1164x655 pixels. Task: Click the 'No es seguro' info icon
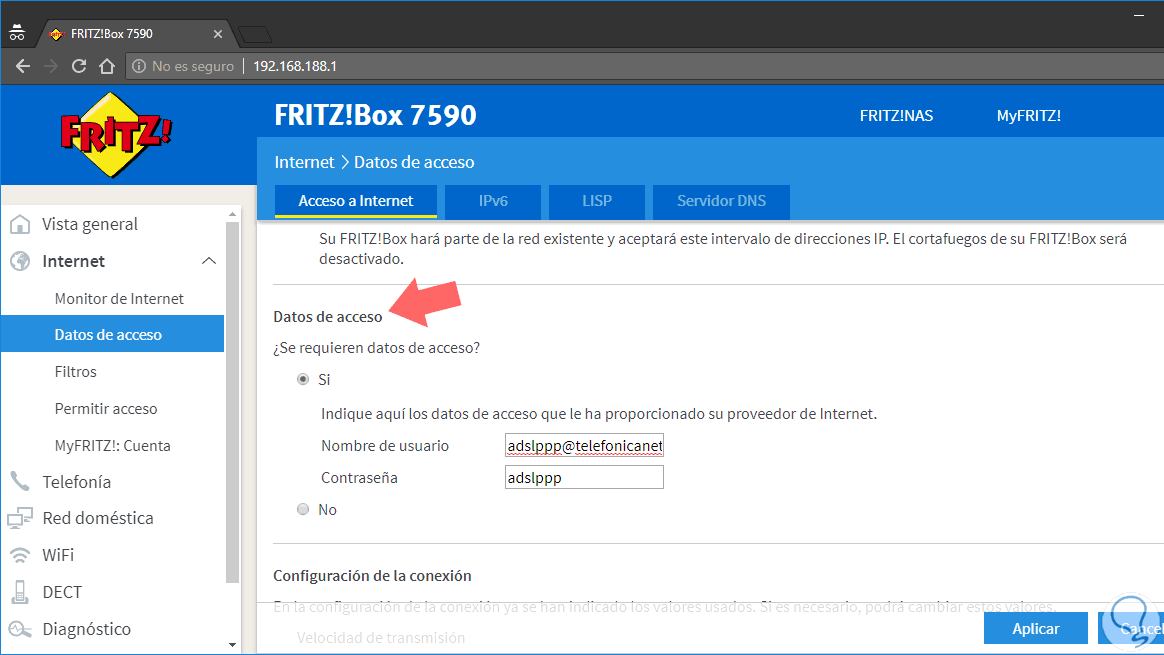[x=139, y=66]
